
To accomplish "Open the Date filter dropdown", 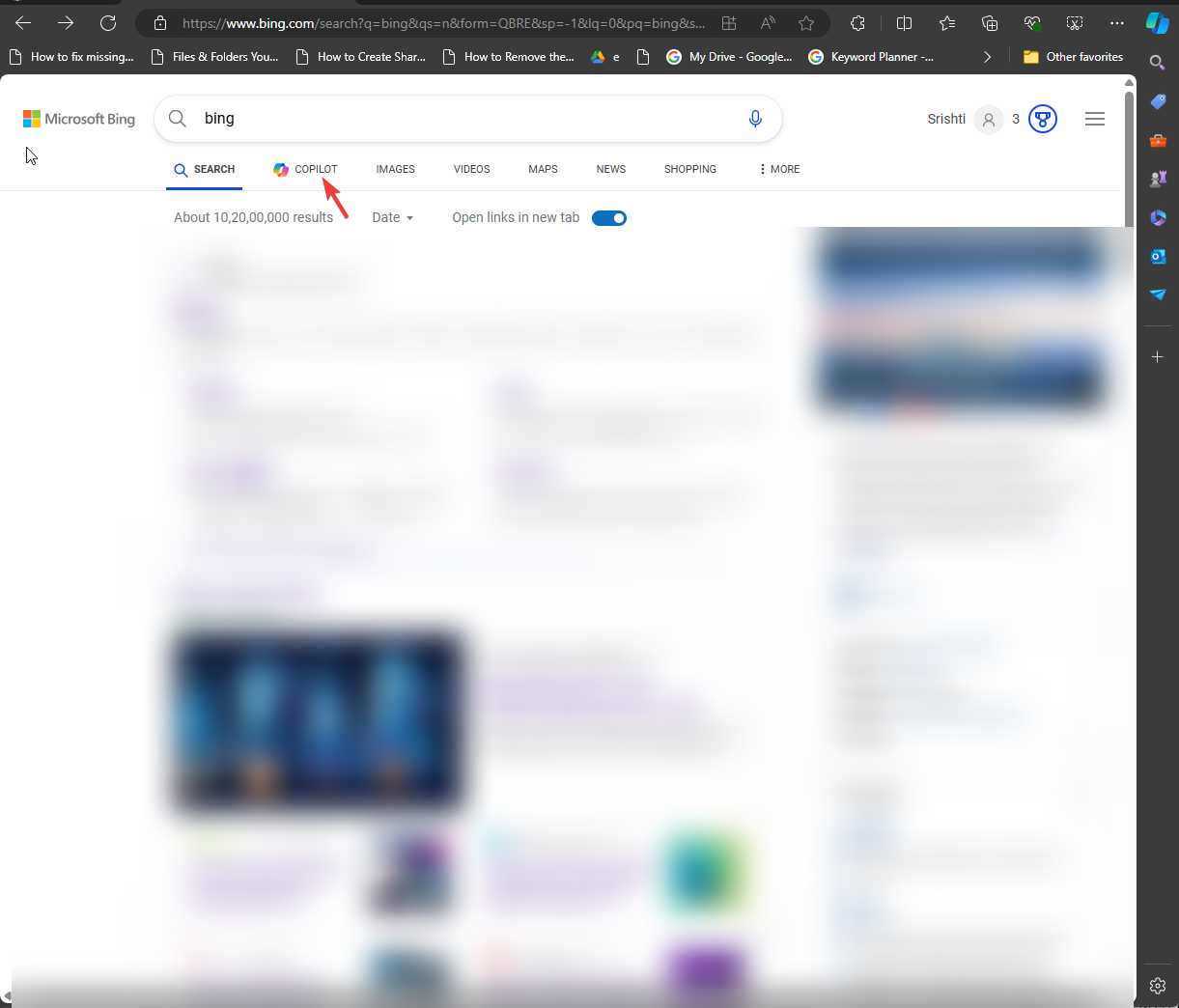I will point(392,217).
